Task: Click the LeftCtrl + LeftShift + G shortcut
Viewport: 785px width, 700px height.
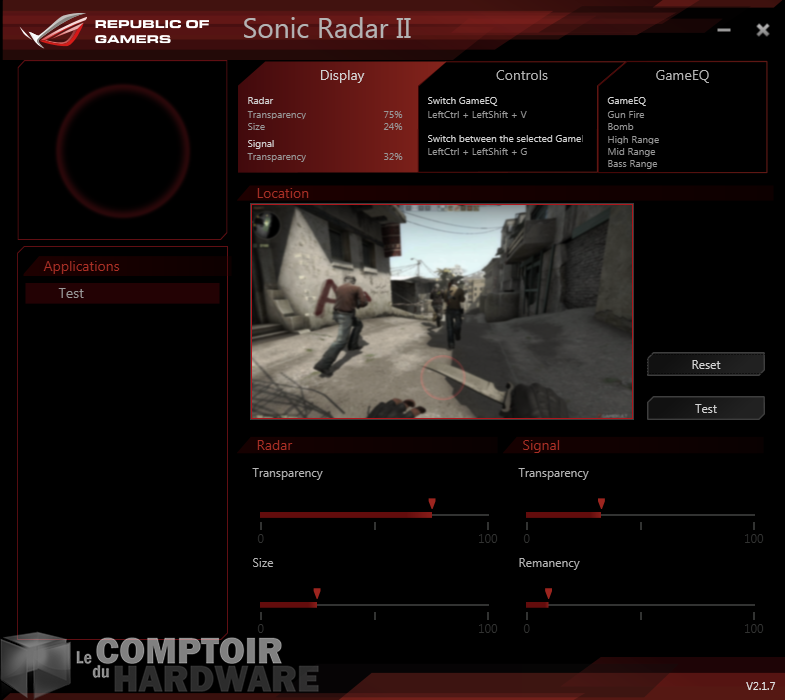Action: pos(477,152)
